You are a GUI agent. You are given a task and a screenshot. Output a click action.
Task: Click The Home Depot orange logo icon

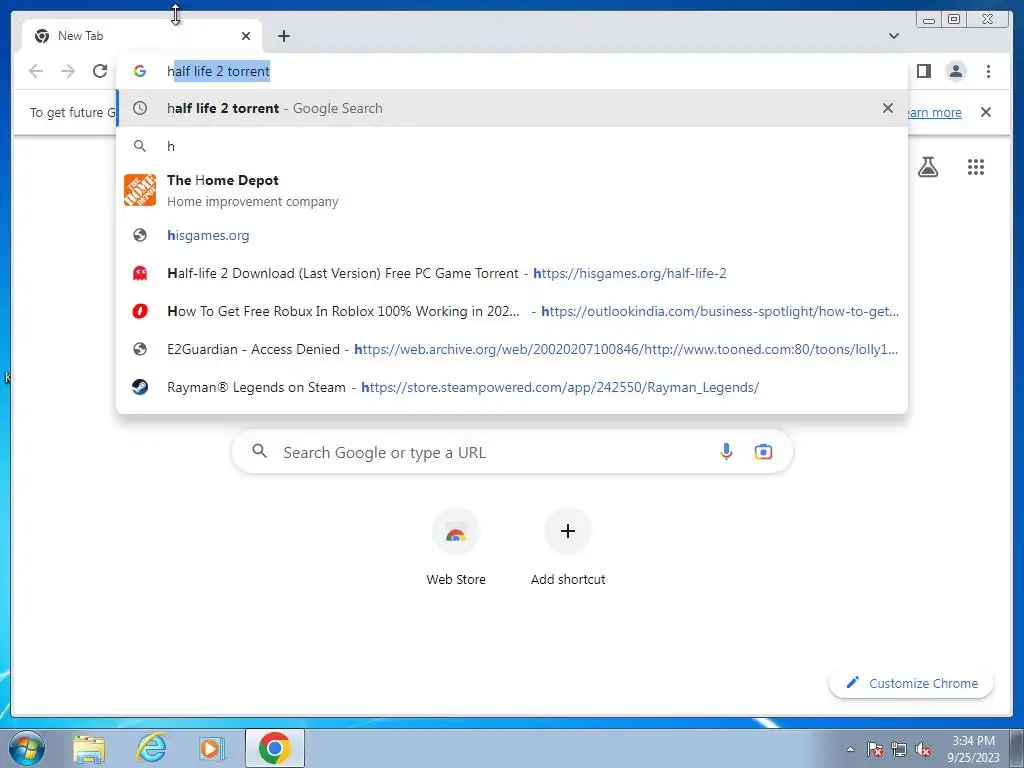point(140,190)
